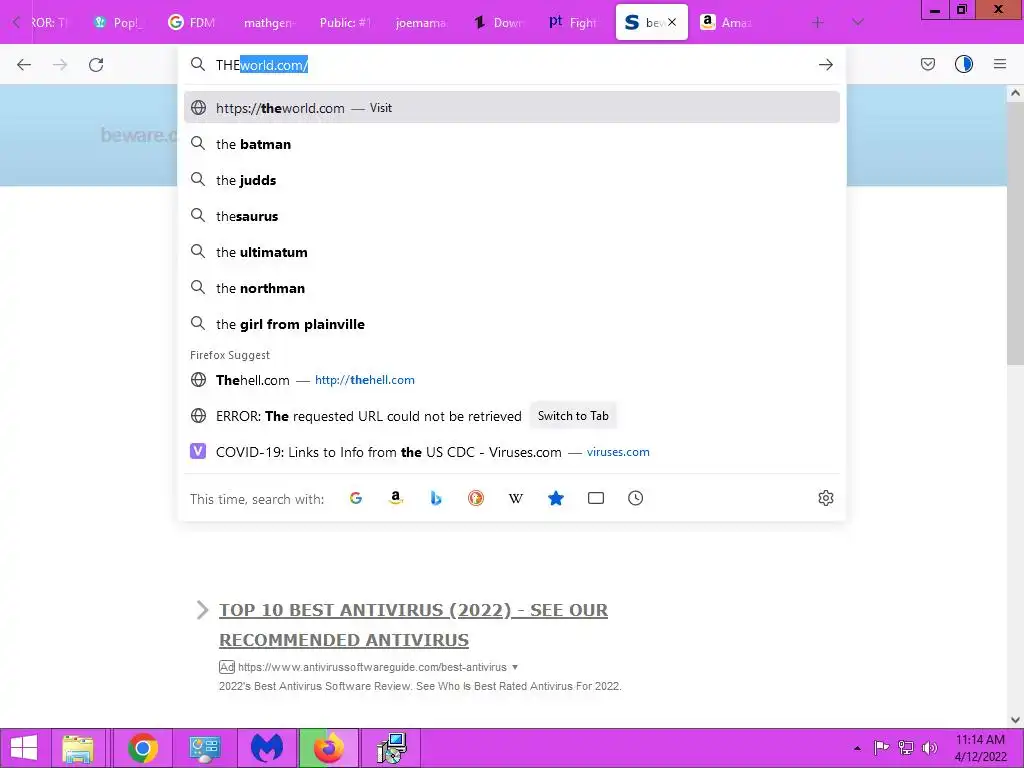Search open tabs using the tab icon

(x=596, y=498)
